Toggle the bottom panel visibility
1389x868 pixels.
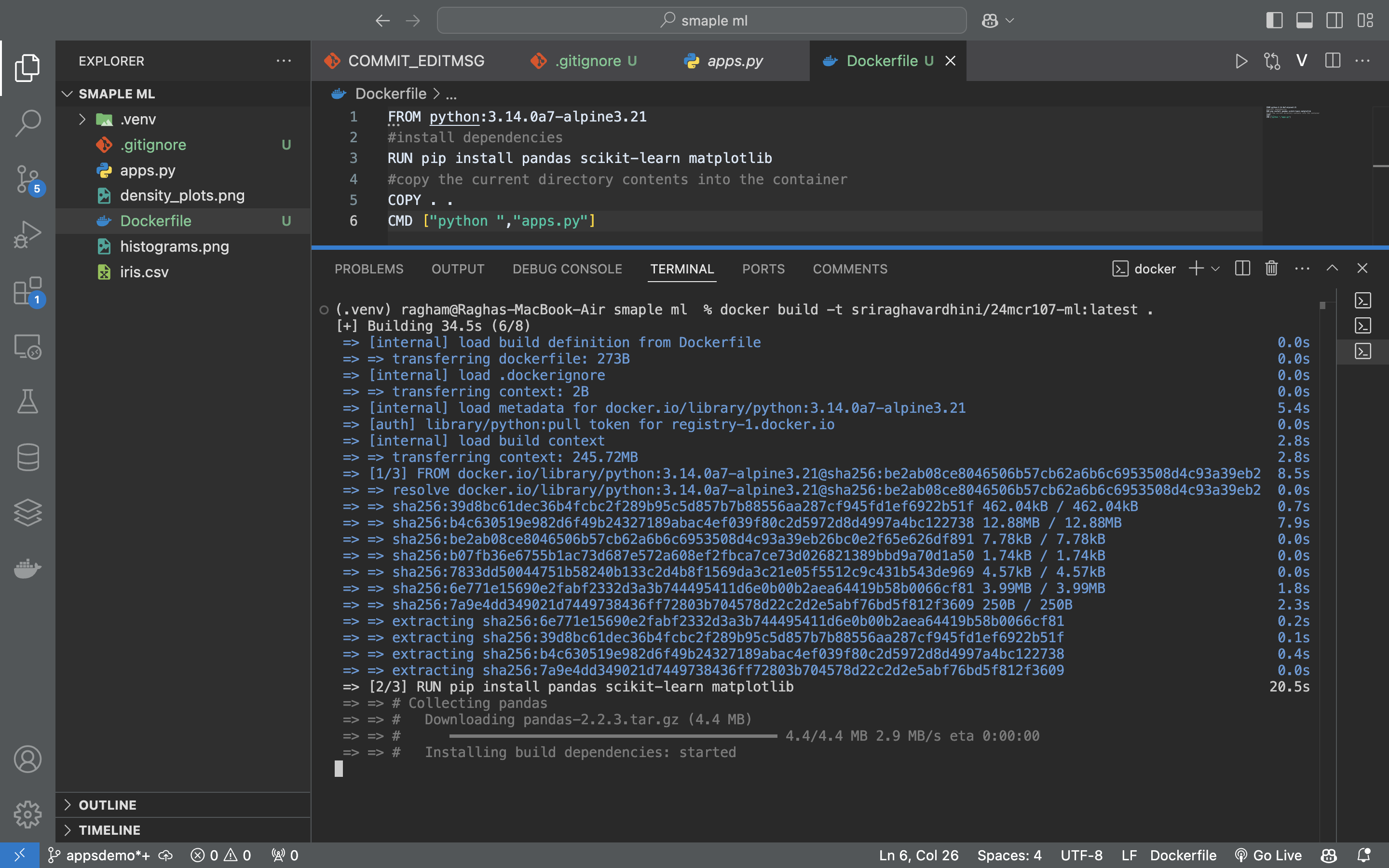click(x=1304, y=21)
